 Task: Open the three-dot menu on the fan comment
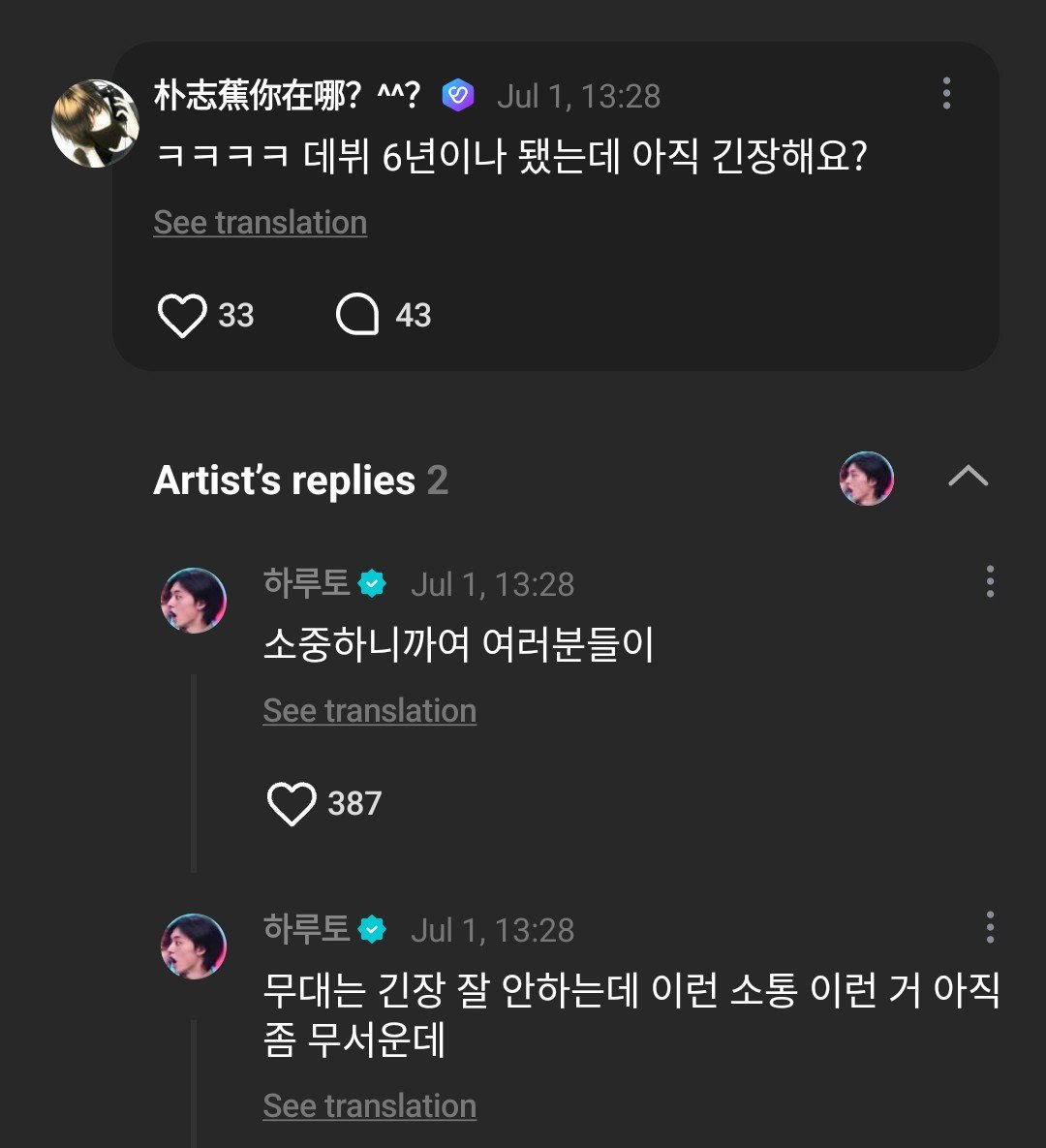point(946,94)
